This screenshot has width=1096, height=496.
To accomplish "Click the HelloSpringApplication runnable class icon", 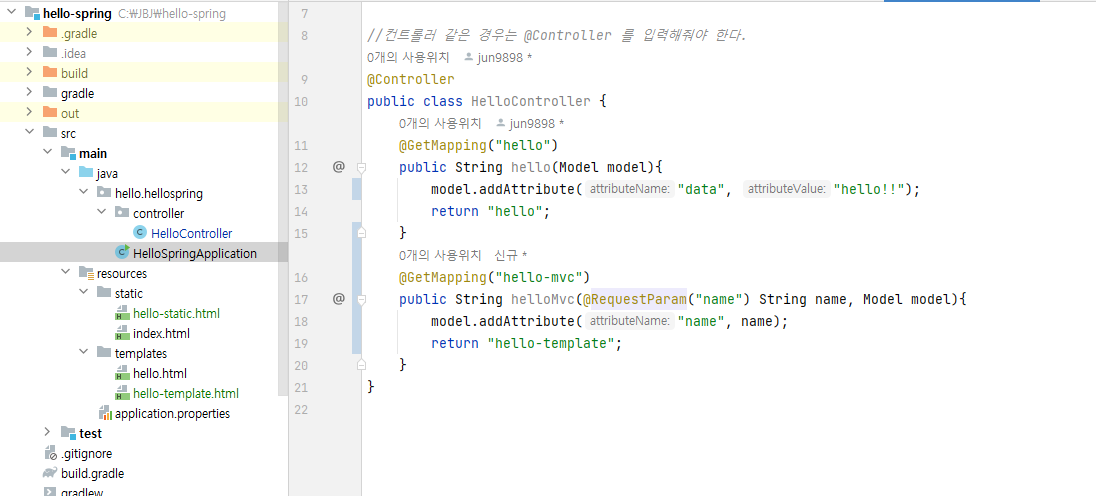I will pos(122,253).
